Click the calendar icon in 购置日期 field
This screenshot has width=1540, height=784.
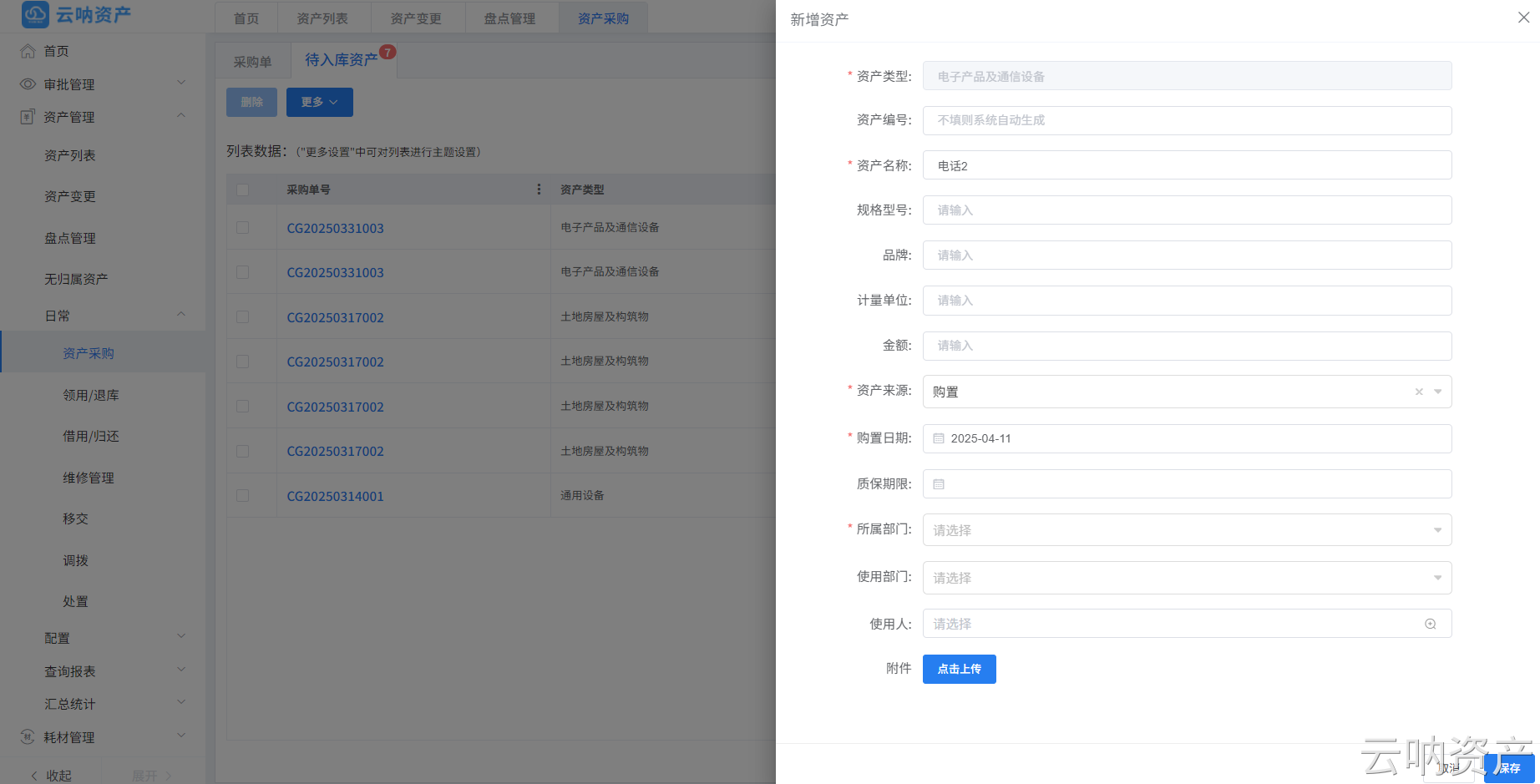(x=939, y=438)
